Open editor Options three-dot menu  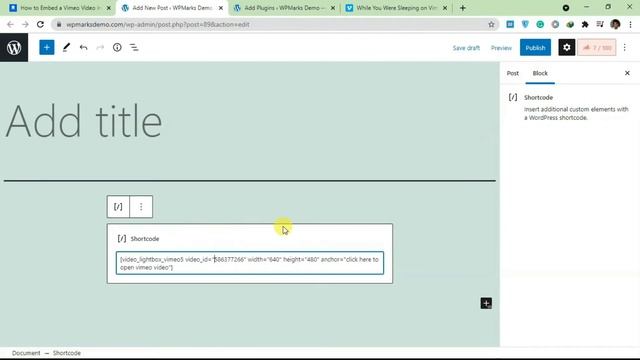coord(624,48)
